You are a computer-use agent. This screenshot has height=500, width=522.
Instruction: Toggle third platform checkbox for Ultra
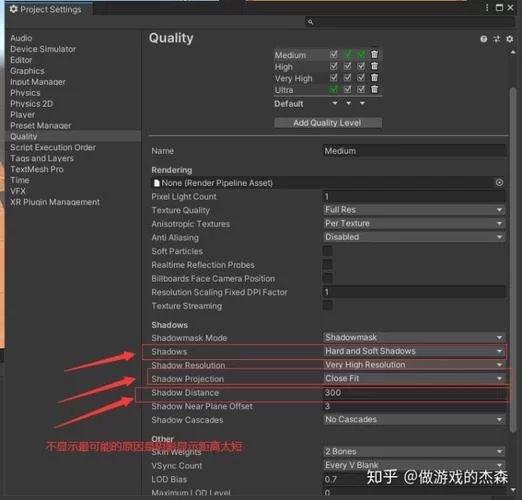point(361,89)
